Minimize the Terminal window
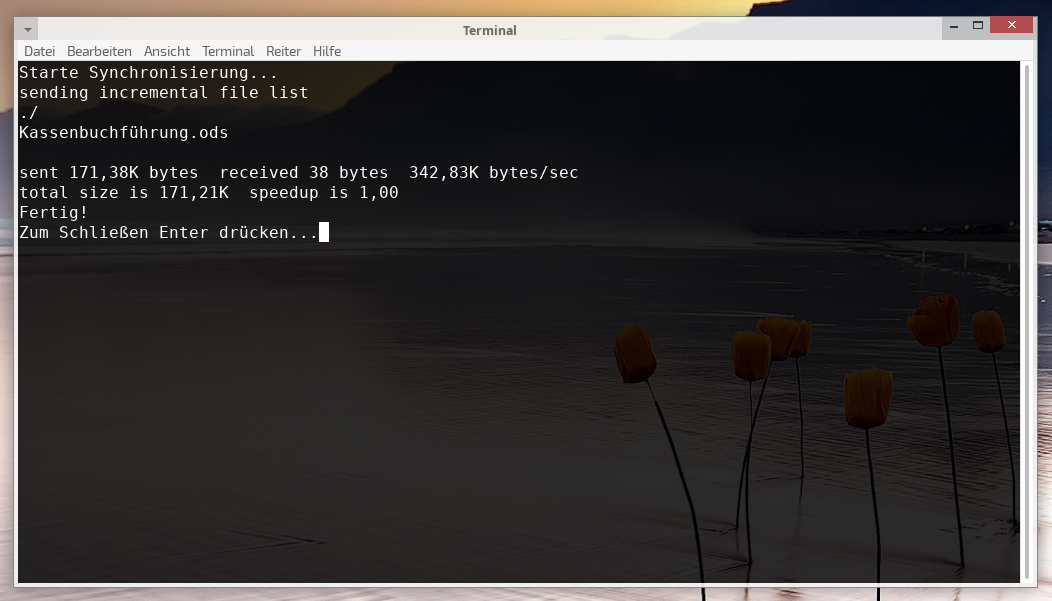The width and height of the screenshot is (1052, 601). coord(954,26)
